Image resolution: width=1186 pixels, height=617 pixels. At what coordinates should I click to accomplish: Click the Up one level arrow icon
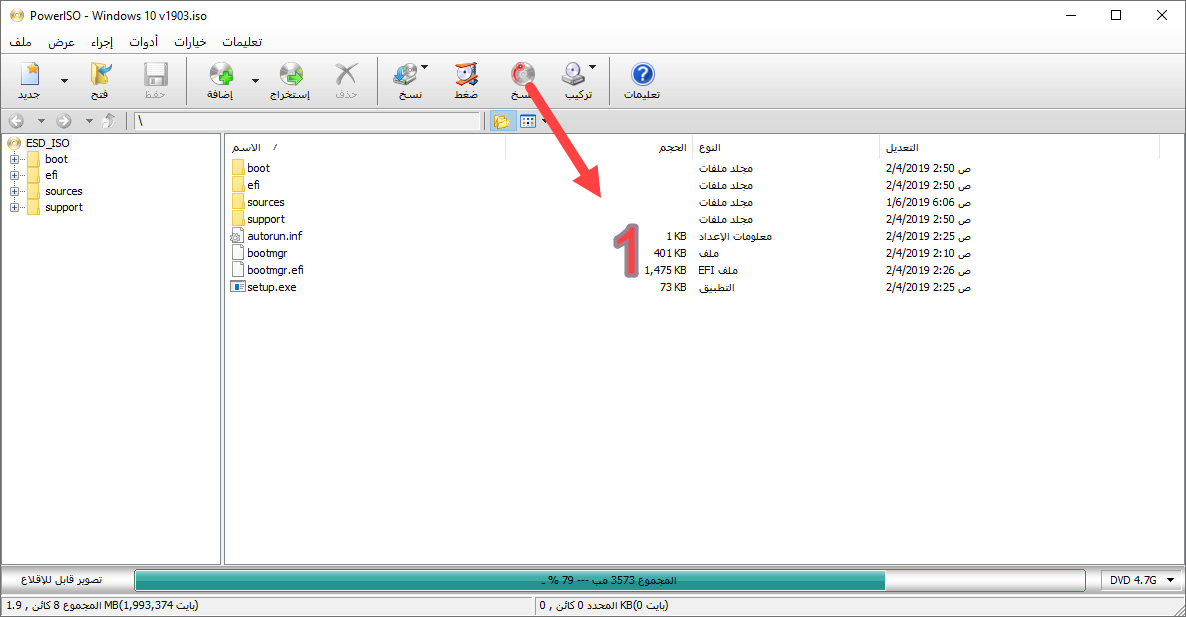110,121
